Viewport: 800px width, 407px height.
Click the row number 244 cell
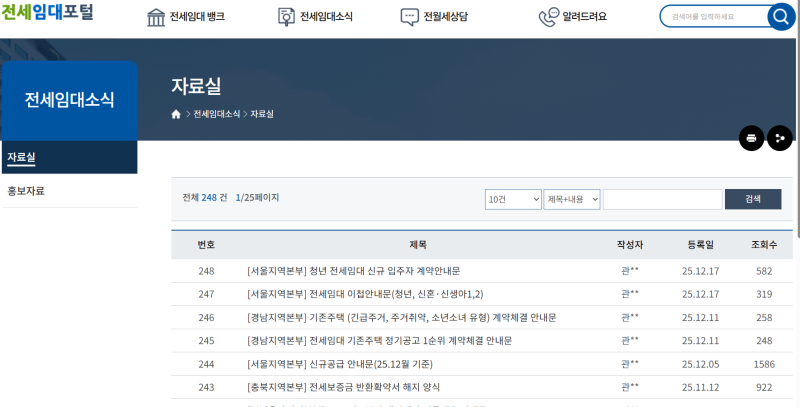206,364
